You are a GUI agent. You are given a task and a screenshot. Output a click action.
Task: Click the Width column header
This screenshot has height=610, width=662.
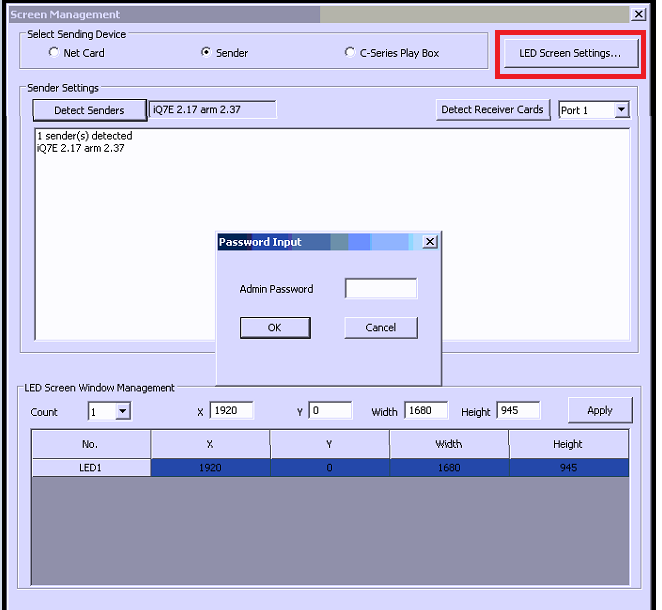448,444
